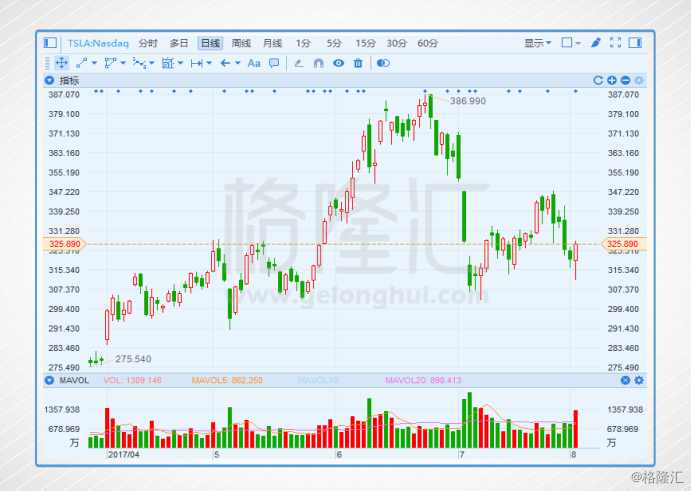691x491 pixels.
Task: Switch to the 周线 weekly chart tab
Action: click(241, 43)
